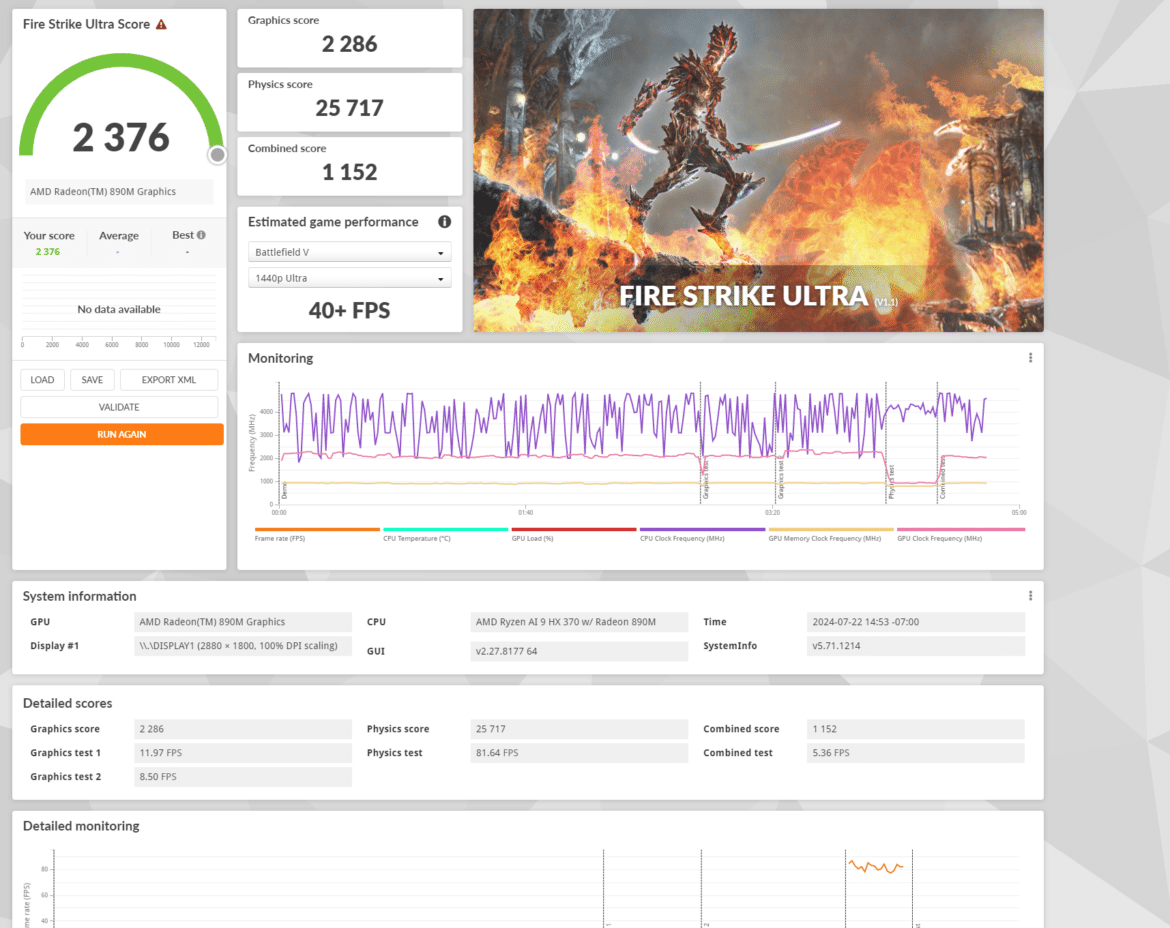
Task: Click the Detailed scores Physics score value 25 717
Action: (579, 729)
